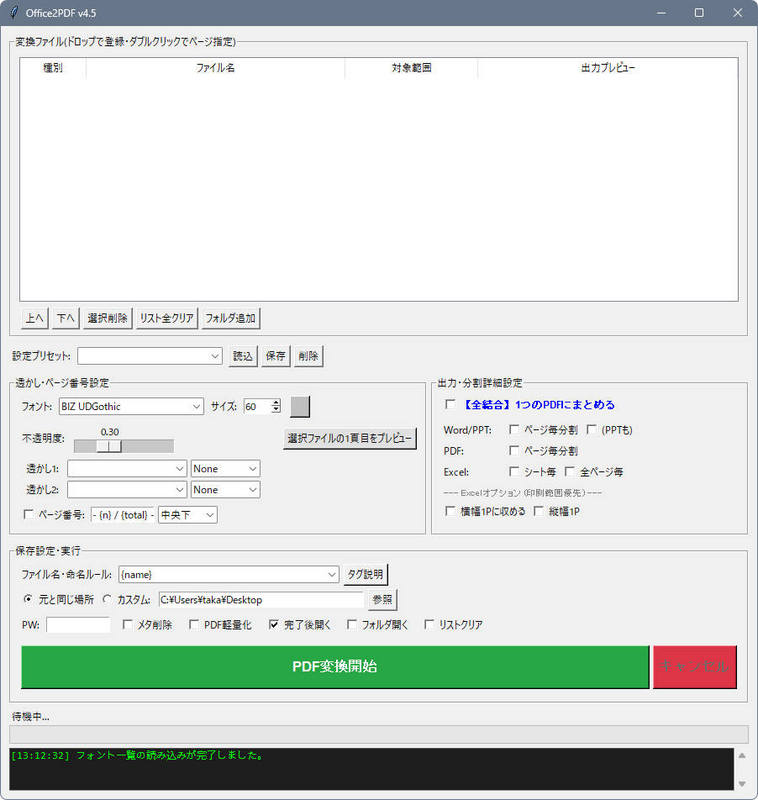758x800 pixels.
Task: Click the PW password input field
Action: [x=78, y=625]
